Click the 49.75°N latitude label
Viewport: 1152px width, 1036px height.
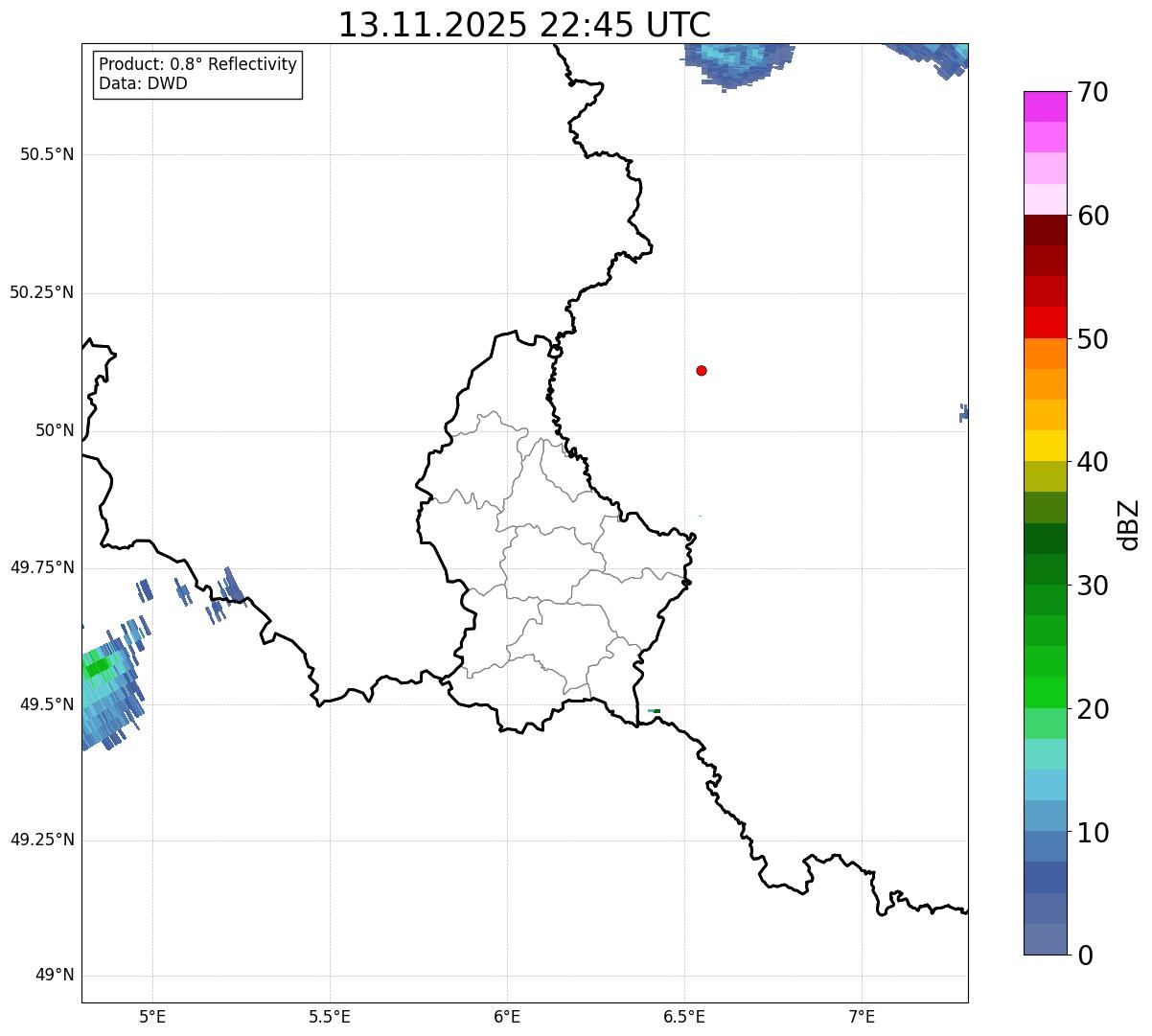41,567
